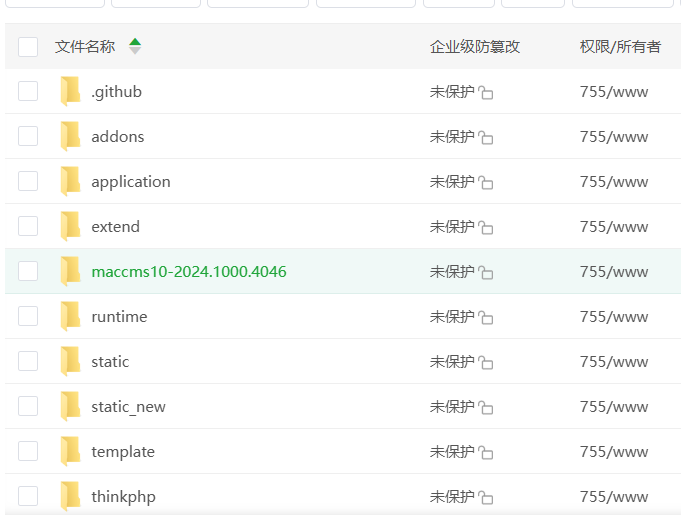The image size is (681, 515).
Task: Click the 文件名称 column header
Action: [85, 46]
